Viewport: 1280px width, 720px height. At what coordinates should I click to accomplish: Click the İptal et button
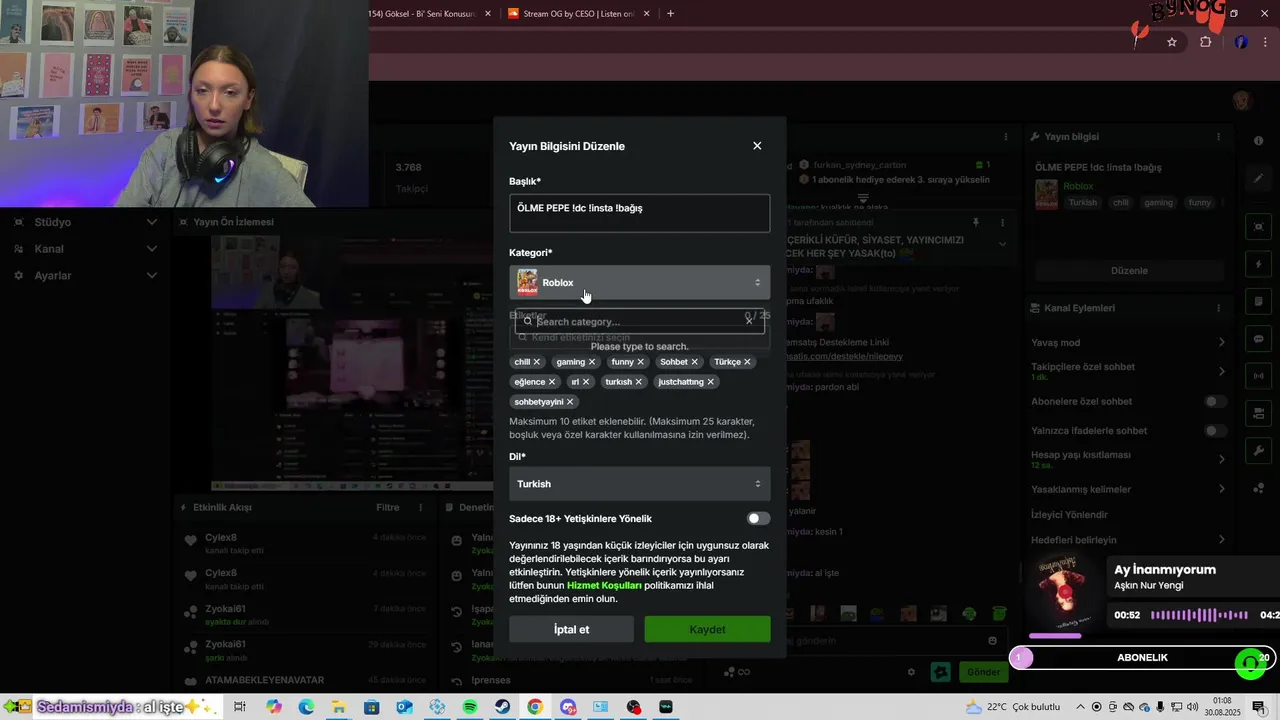point(571,629)
